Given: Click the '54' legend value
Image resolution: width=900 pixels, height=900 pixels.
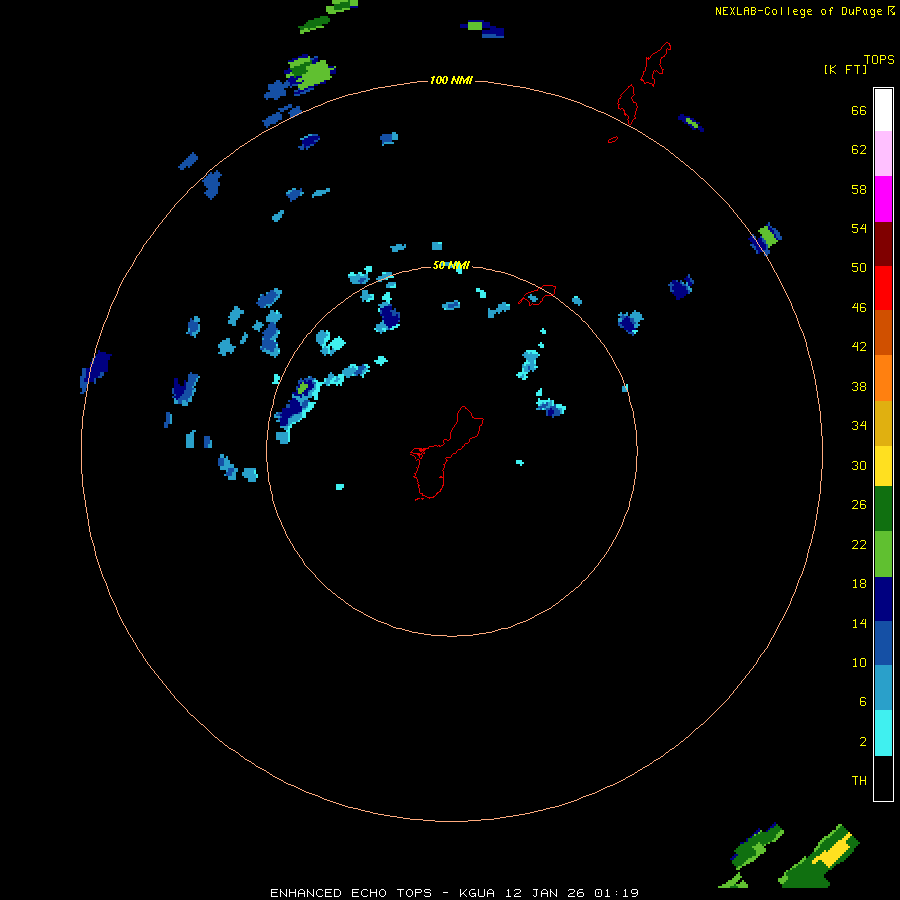Looking at the screenshot, I should [859, 228].
